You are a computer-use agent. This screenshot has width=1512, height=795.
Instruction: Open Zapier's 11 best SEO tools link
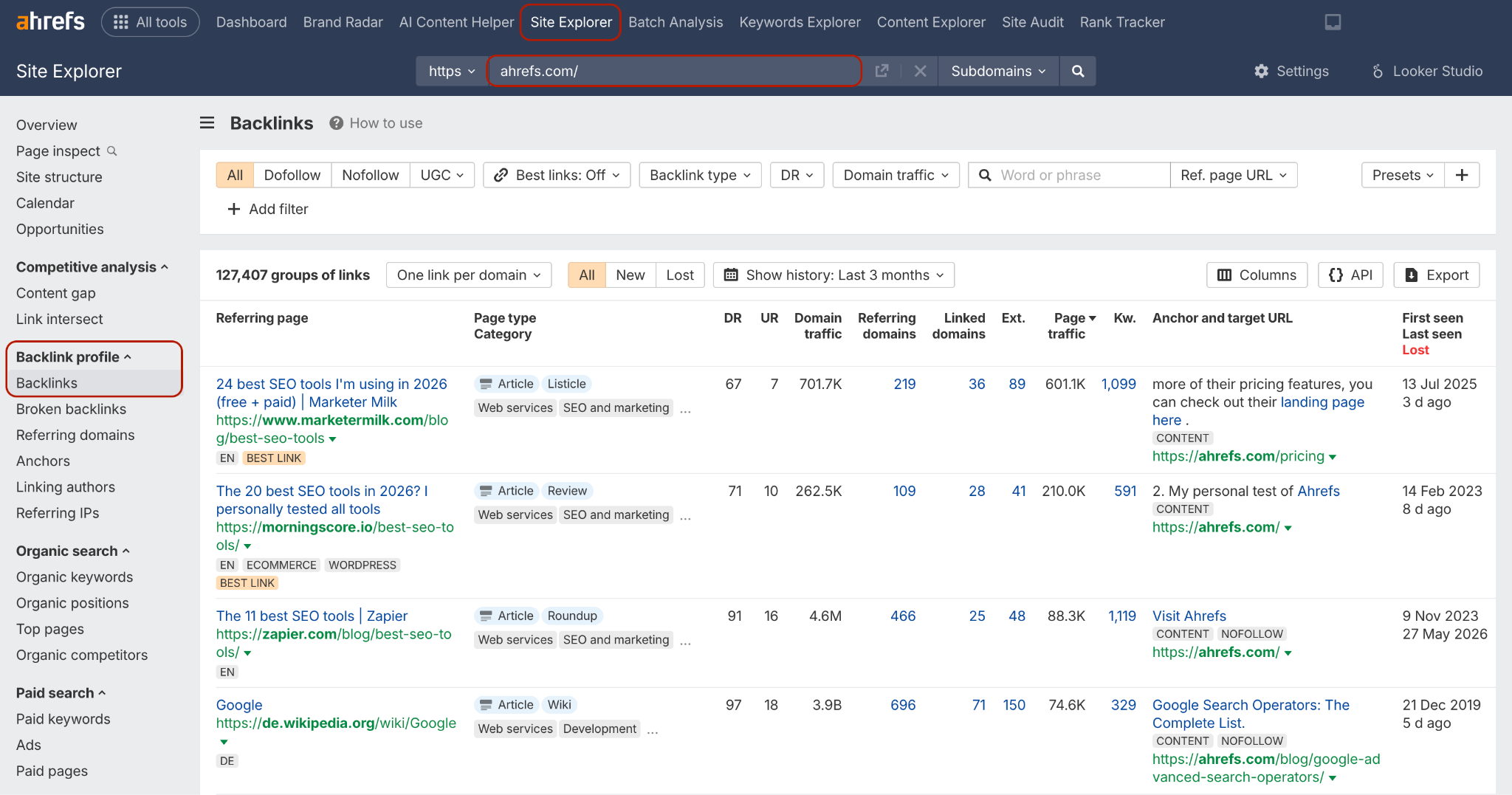point(312,616)
